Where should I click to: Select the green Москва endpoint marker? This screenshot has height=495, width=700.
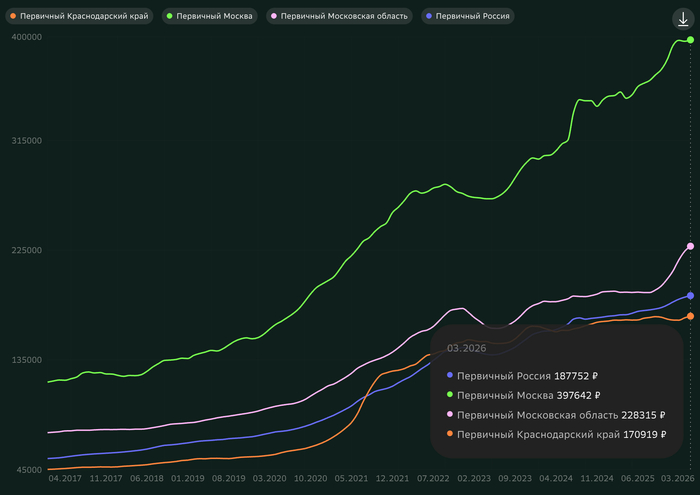click(690, 40)
